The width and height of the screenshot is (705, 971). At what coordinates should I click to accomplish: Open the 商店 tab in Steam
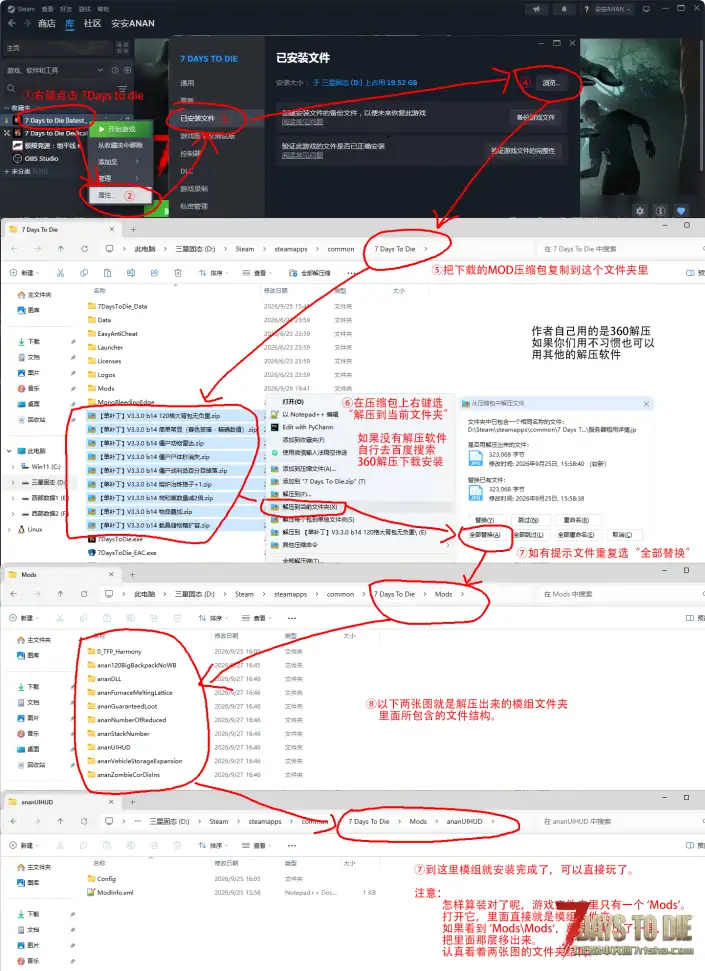coord(46,23)
